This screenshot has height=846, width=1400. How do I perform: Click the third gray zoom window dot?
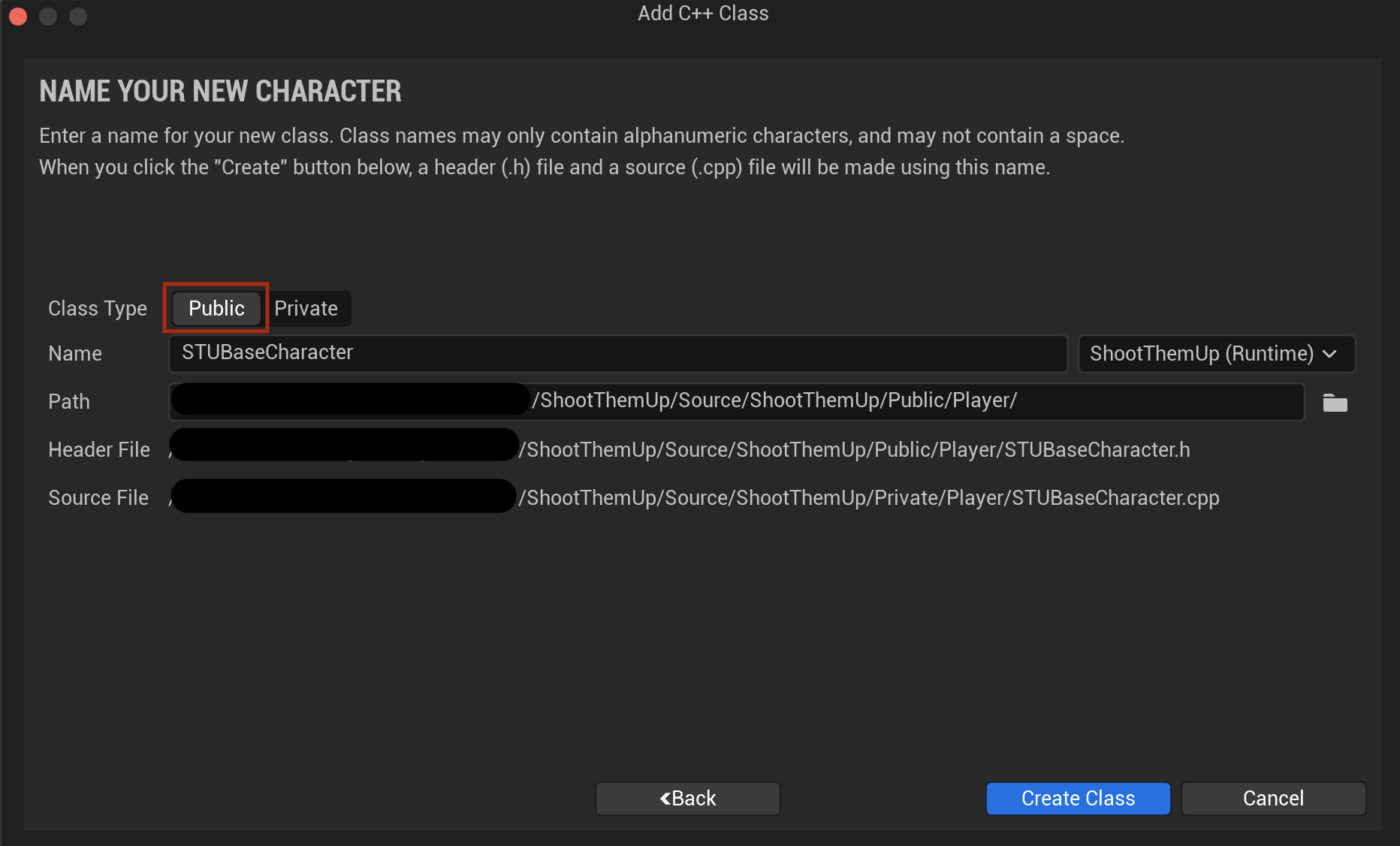pyautogui.click(x=78, y=16)
